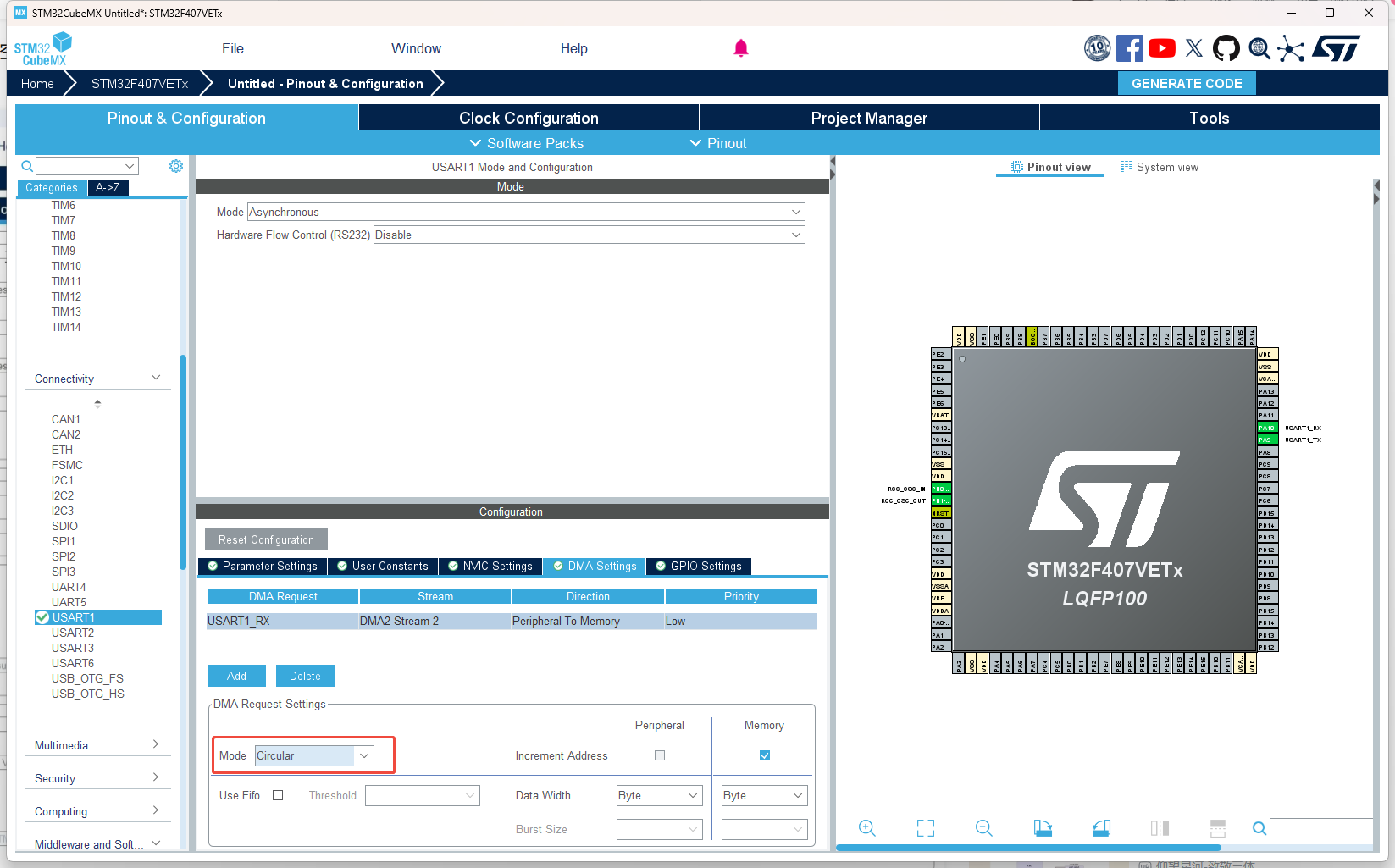Fit the chip view to the window
Viewport: 1395px width, 868px height.
tap(926, 828)
